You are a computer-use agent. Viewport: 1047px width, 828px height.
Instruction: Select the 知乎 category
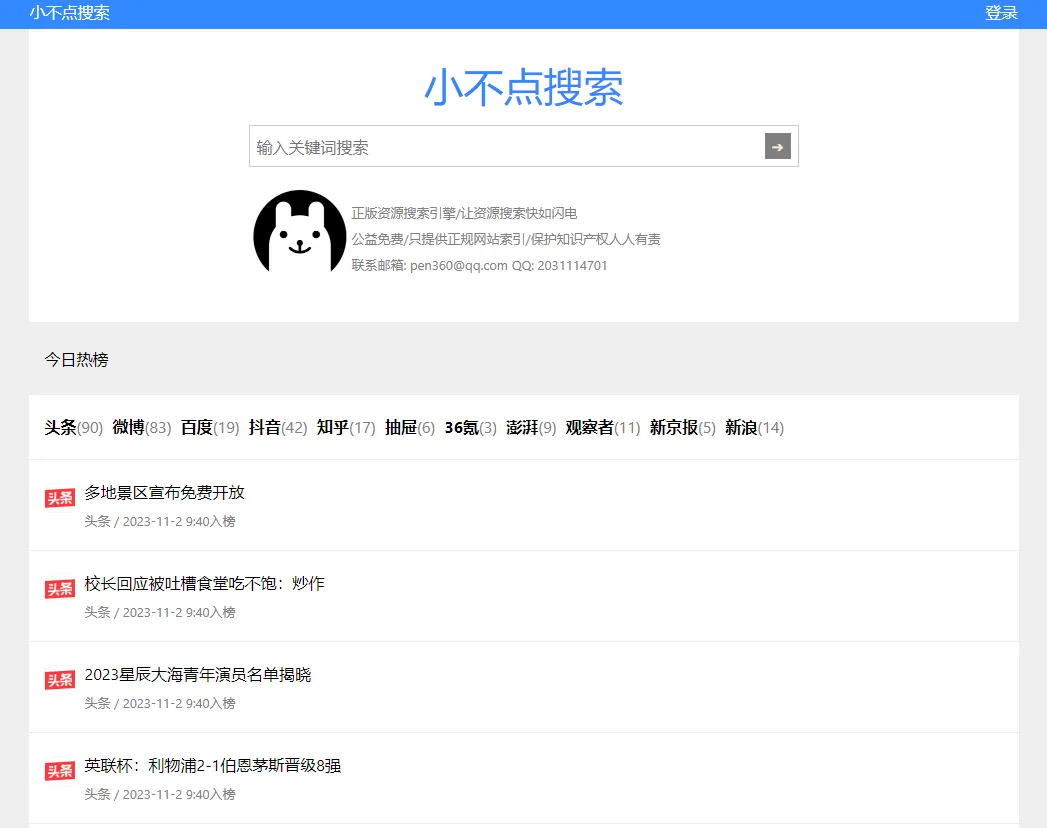[331, 427]
